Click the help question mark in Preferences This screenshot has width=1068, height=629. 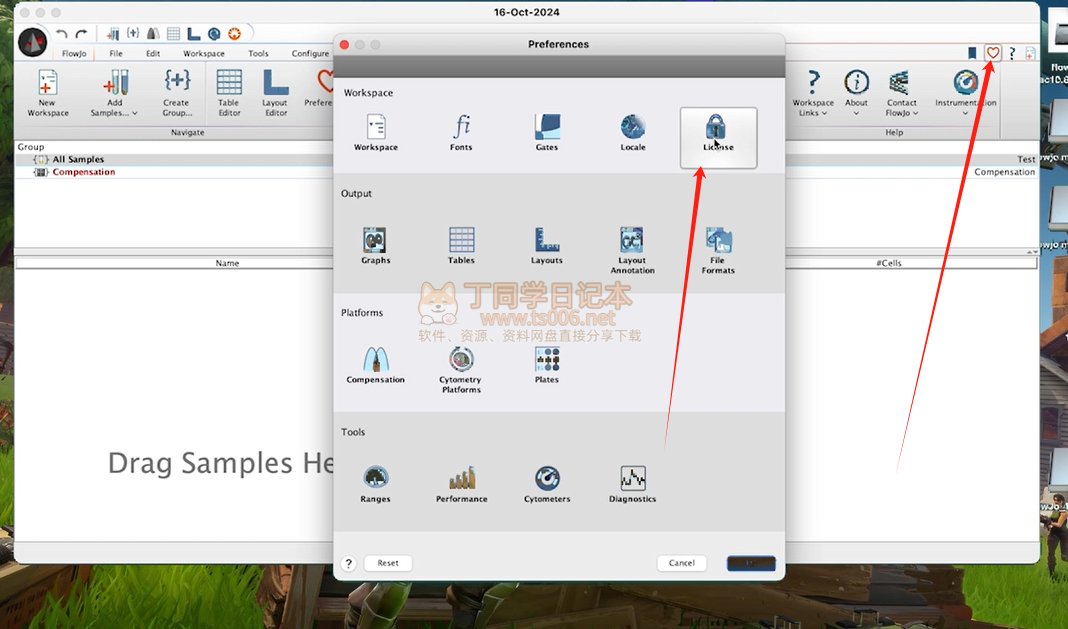pyautogui.click(x=348, y=563)
